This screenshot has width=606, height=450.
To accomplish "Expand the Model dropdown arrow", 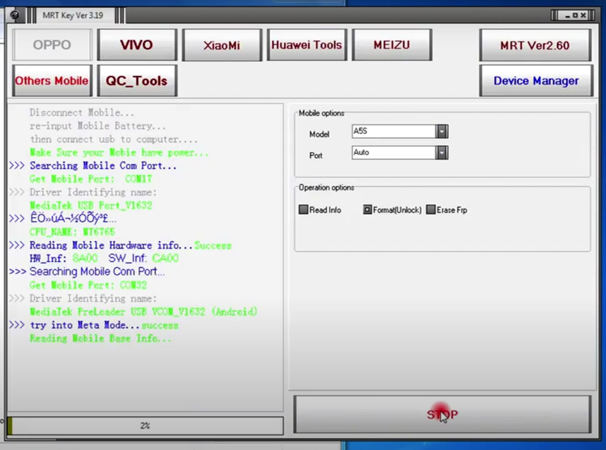I will [x=442, y=132].
